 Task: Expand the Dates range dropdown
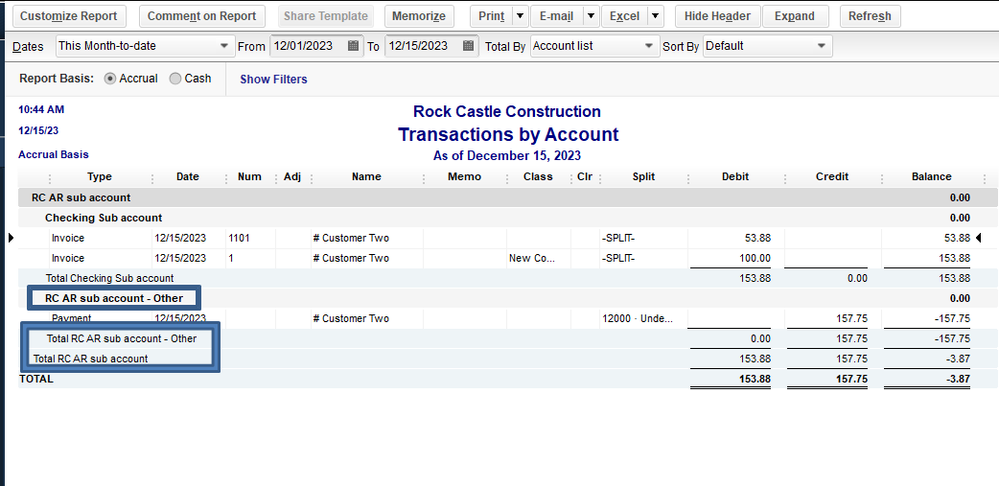(x=223, y=46)
